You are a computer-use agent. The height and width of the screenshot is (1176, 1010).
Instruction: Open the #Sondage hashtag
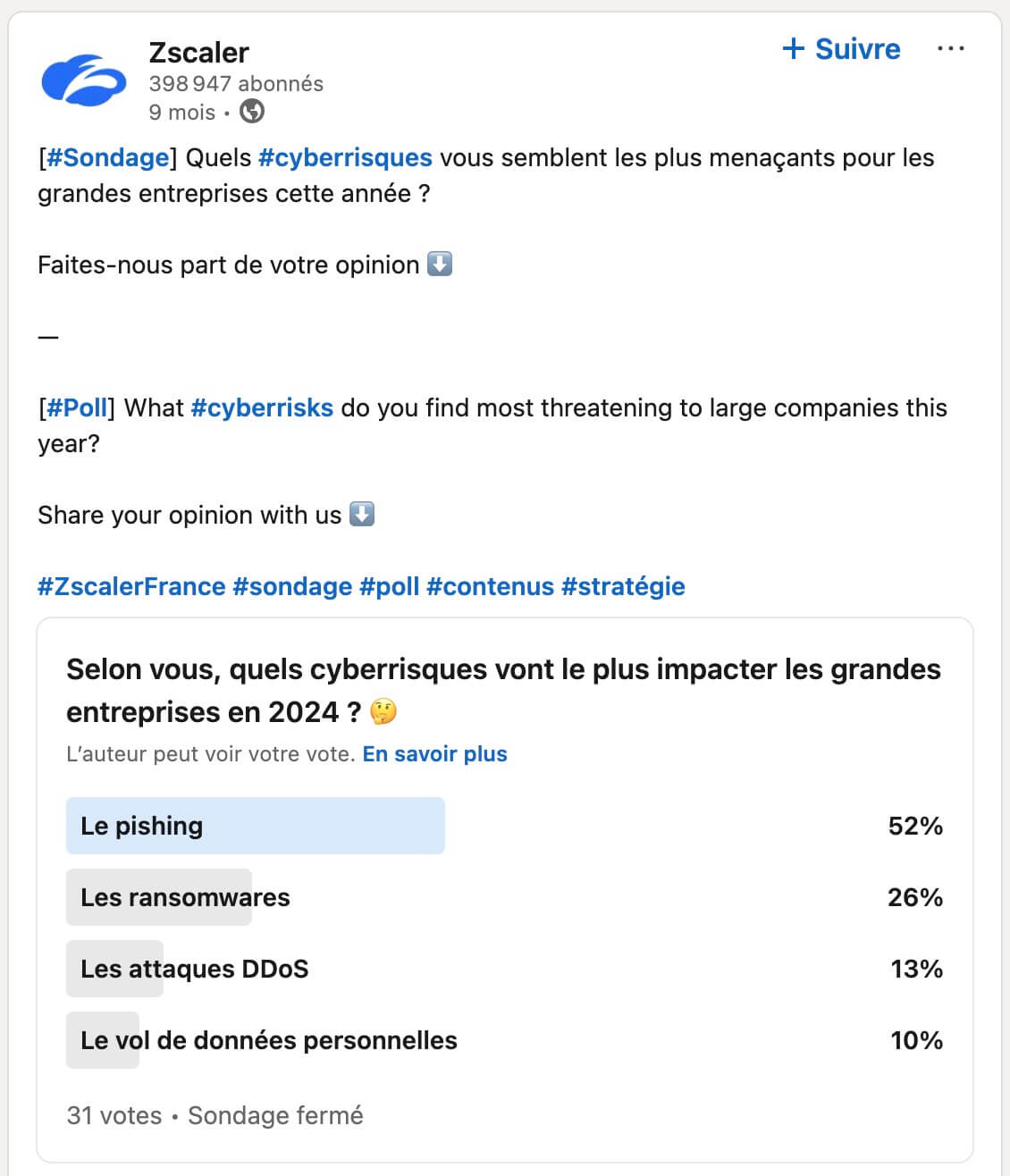tap(107, 158)
